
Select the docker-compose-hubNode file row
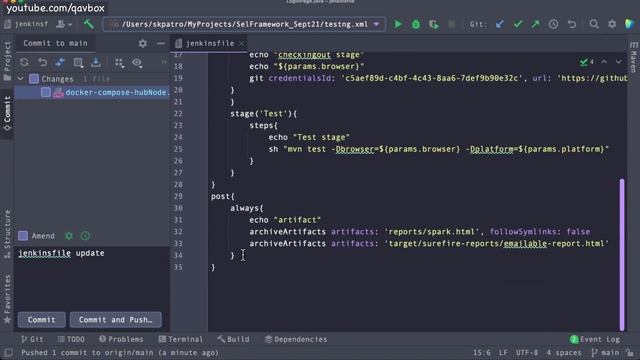[92, 92]
